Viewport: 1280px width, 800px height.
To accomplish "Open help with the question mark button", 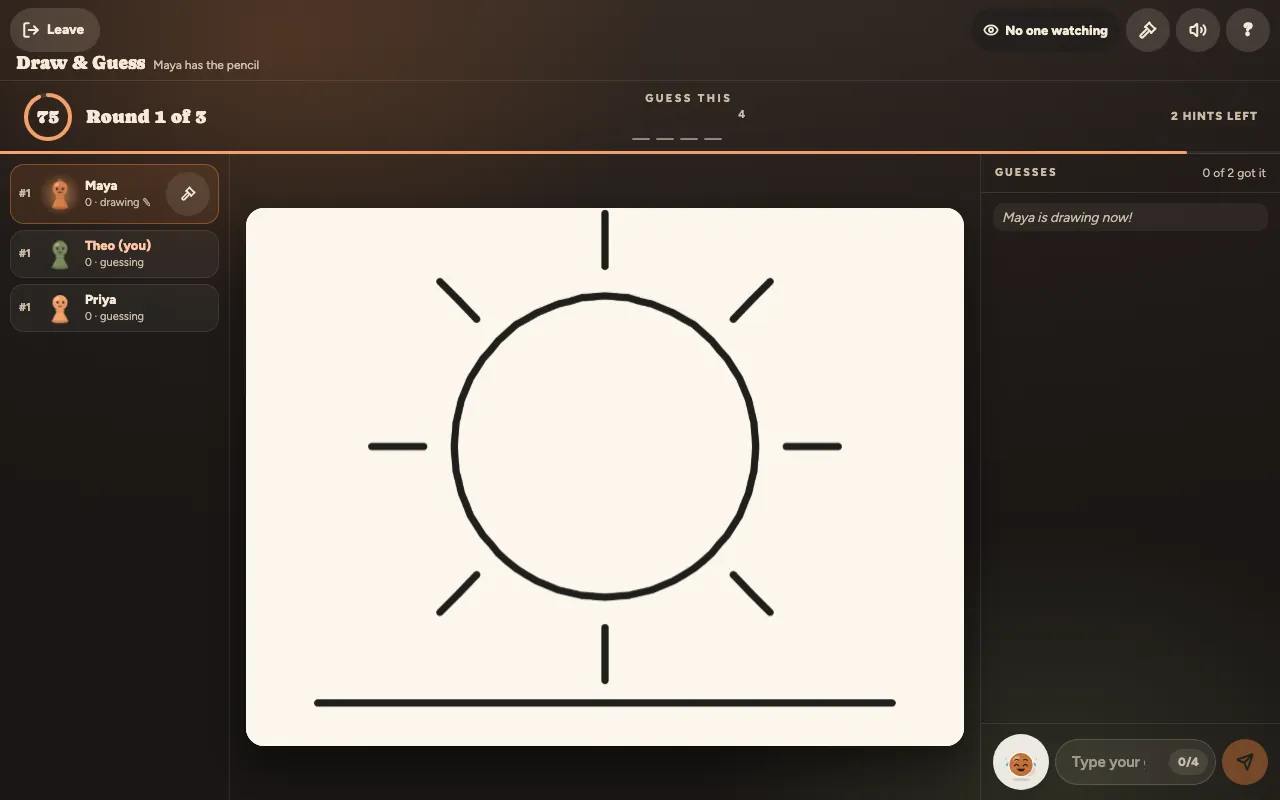I will click(1248, 30).
